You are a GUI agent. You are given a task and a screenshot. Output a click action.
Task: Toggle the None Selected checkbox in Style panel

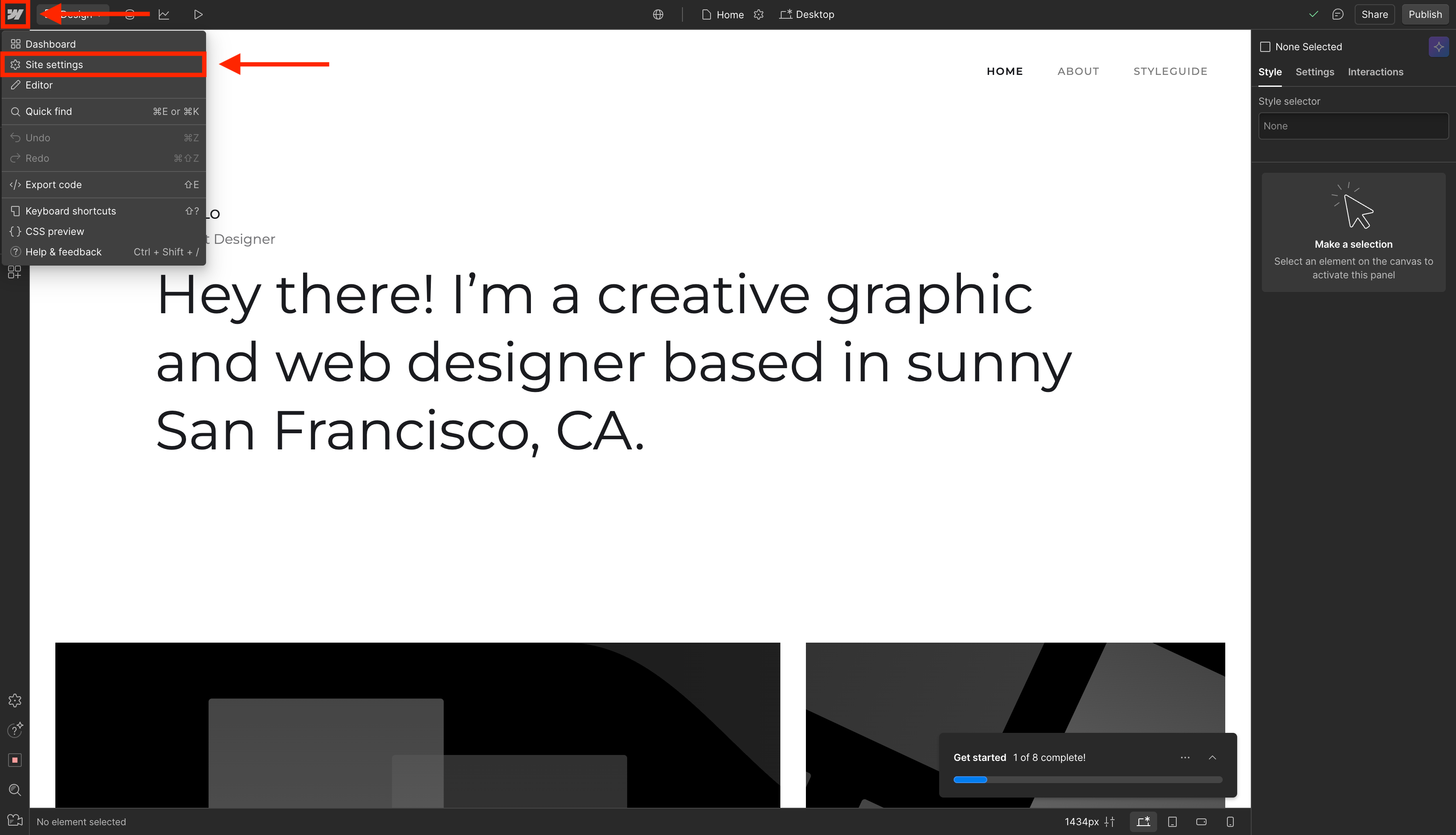(1266, 46)
